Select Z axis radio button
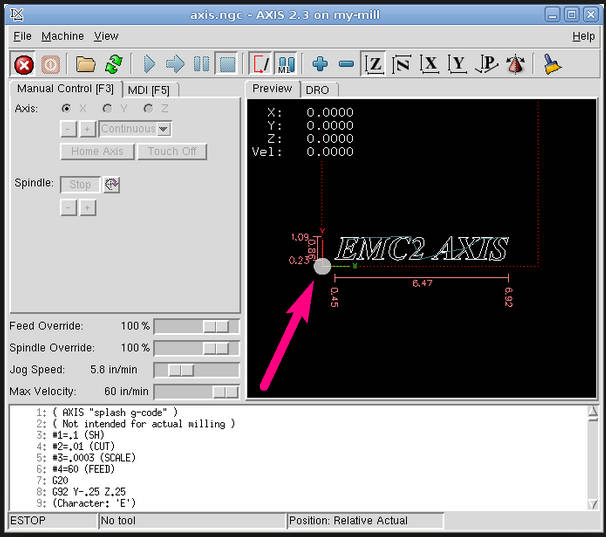Viewport: 606px width, 537px height. tap(148, 108)
